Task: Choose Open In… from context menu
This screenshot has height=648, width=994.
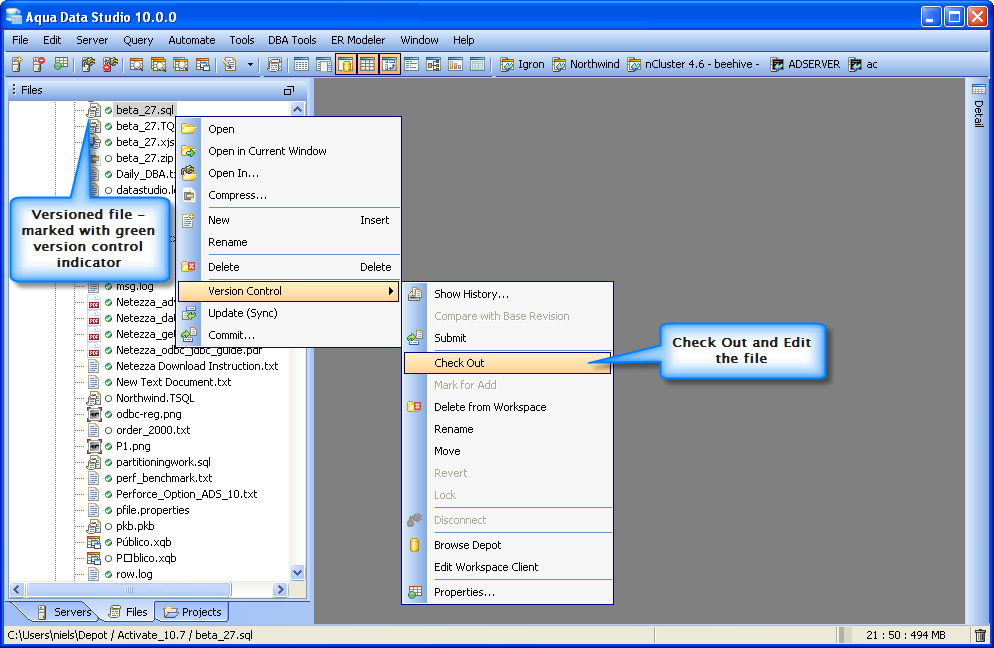Action: coord(288,173)
